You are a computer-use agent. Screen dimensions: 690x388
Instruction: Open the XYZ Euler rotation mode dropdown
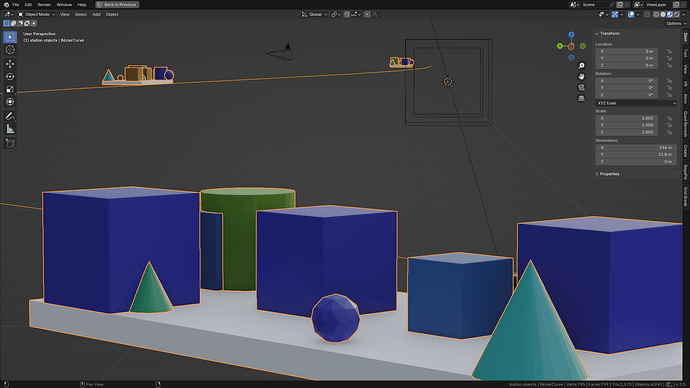(636, 103)
